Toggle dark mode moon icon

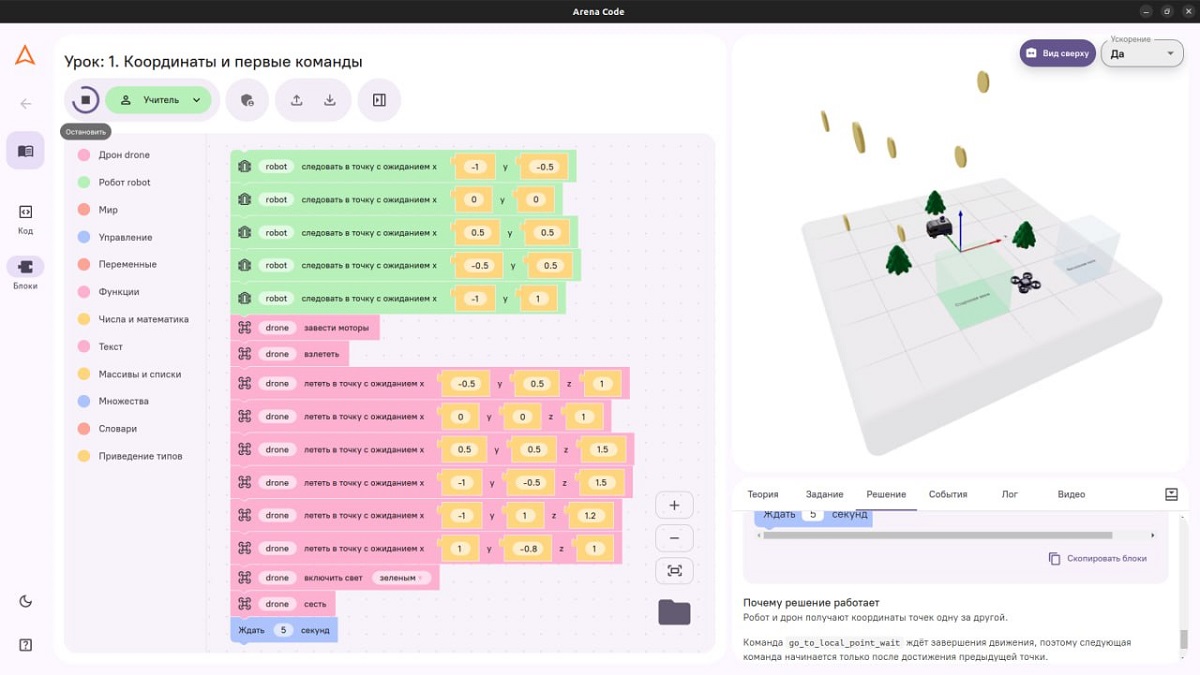click(26, 601)
